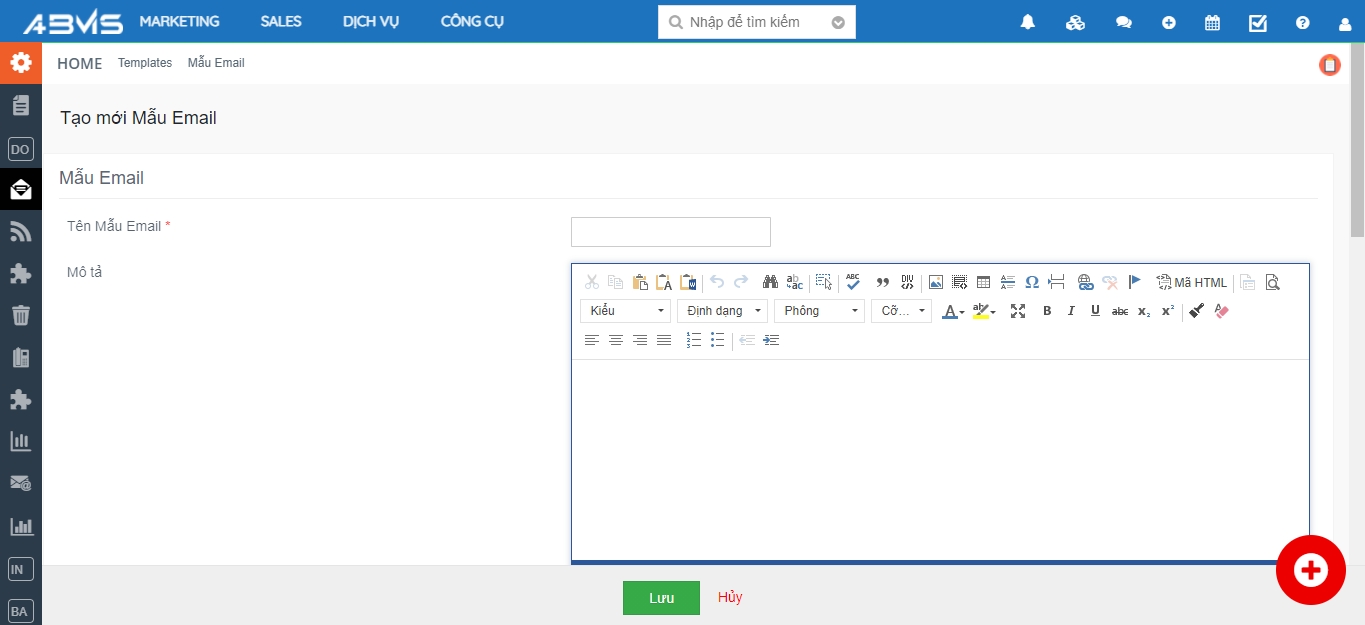The image size is (1365, 625).
Task: Open DỊCH VỤ menu
Action: [371, 21]
